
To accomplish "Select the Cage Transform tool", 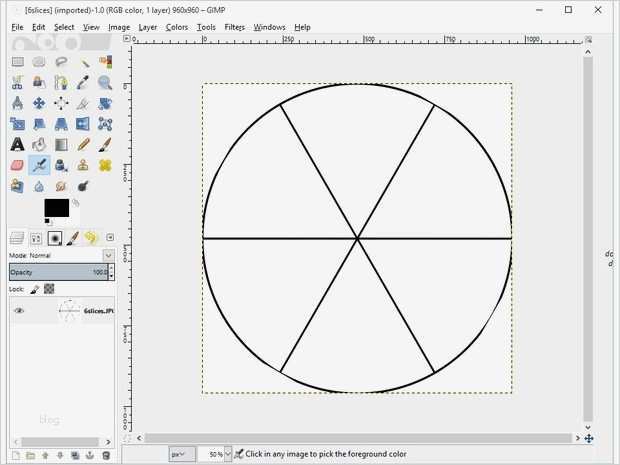I will tap(105, 124).
